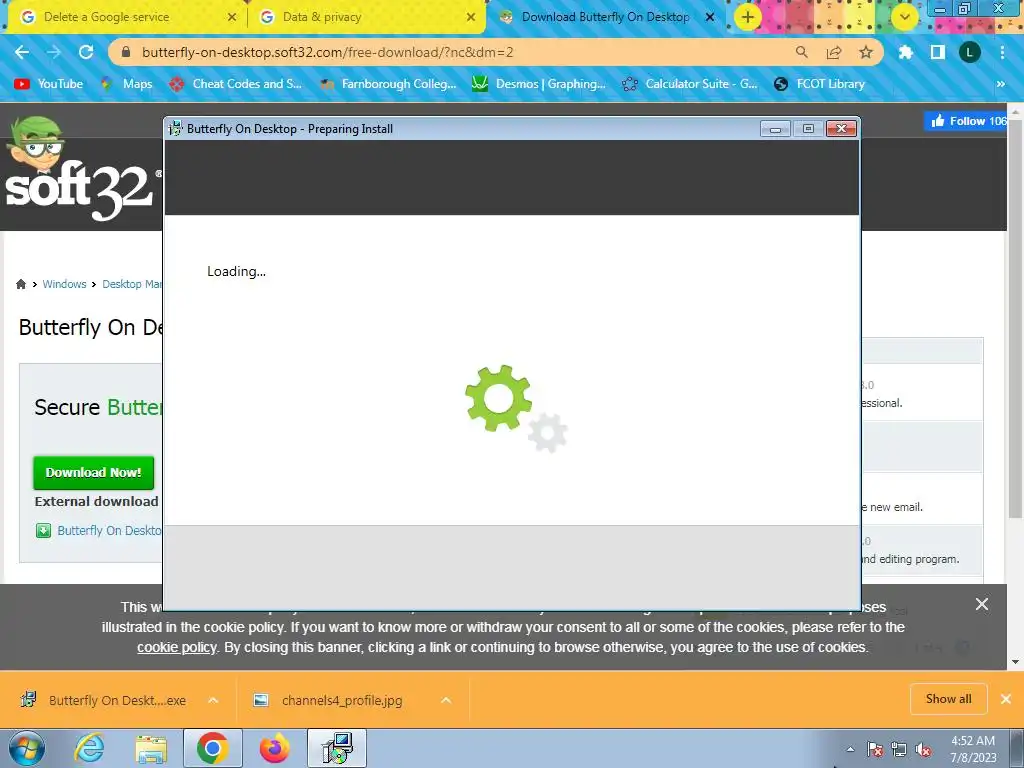Switch to Chrome in the taskbar
Screen dimensions: 1024x768
(x=212, y=748)
